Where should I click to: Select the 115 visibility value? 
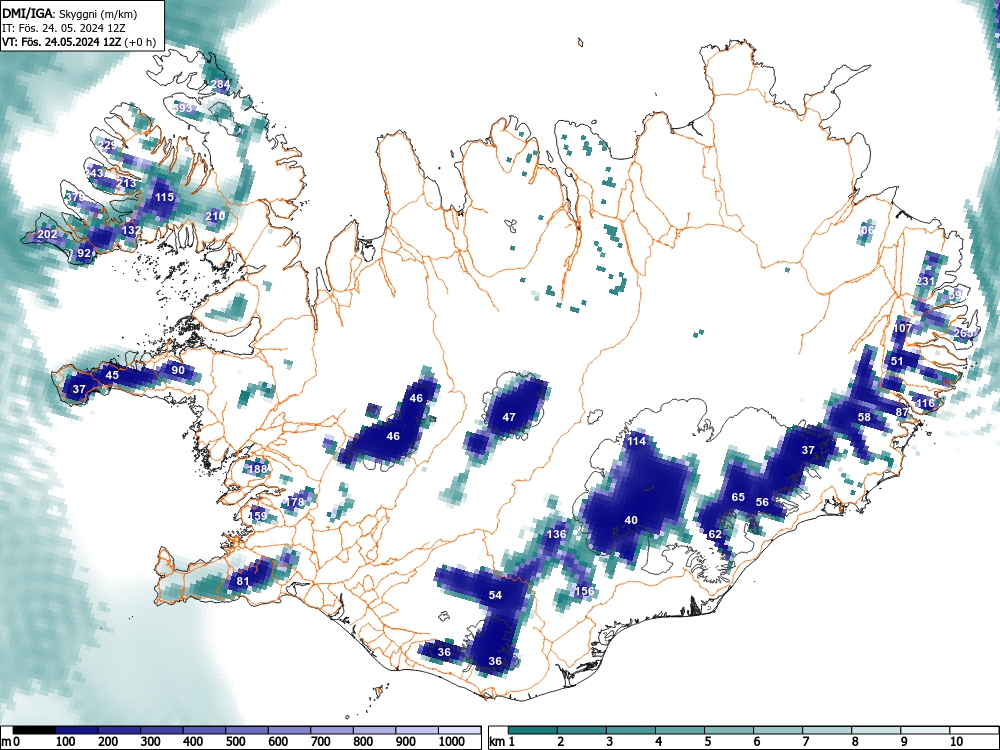pyautogui.click(x=165, y=197)
